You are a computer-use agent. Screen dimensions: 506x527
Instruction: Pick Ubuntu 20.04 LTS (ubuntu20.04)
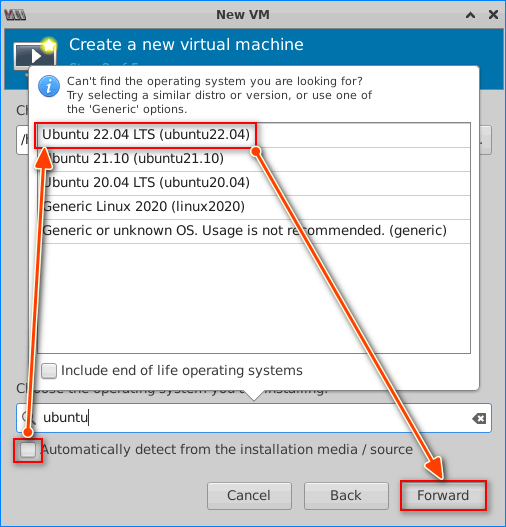[x=254, y=184]
